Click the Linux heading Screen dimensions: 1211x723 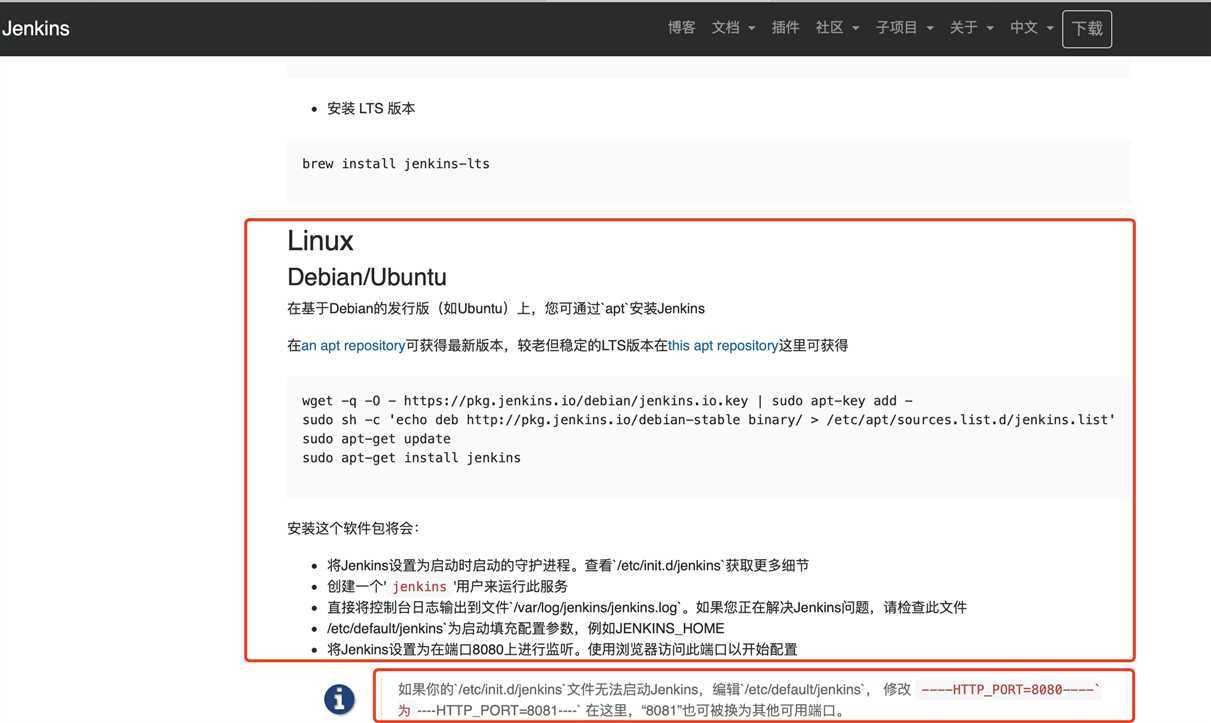pos(320,241)
